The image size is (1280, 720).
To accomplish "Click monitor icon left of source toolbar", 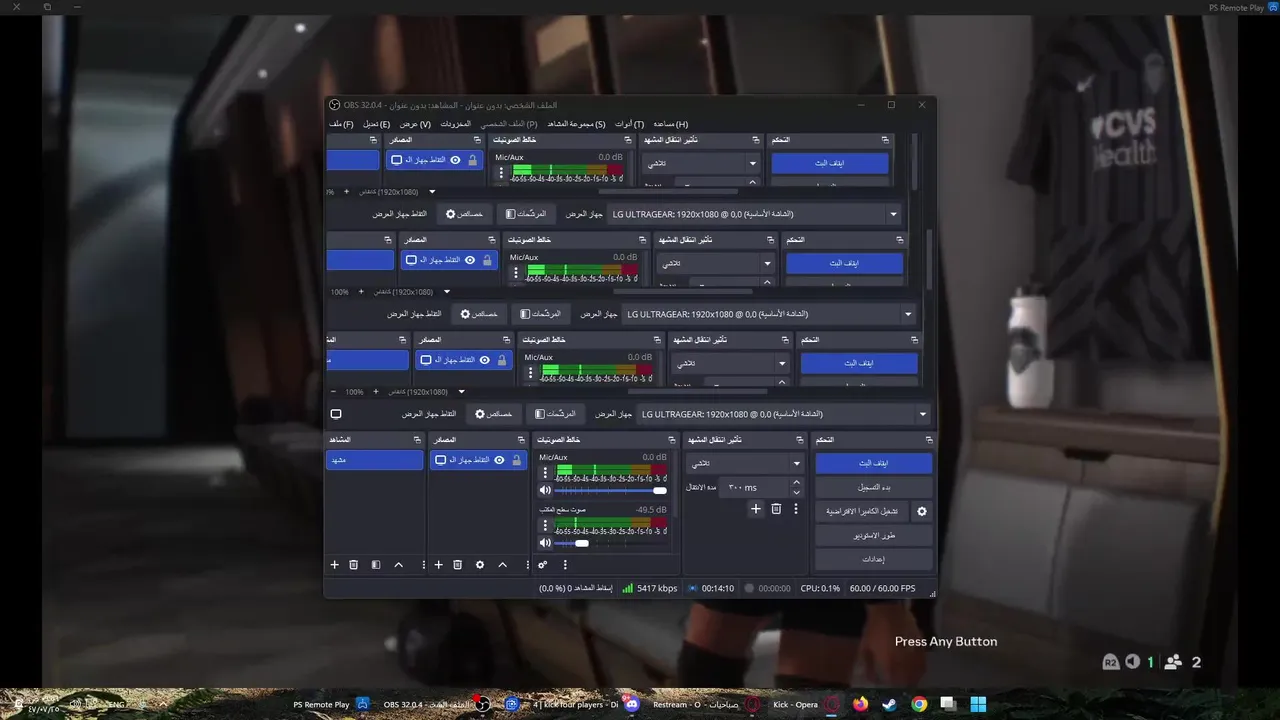I will (x=336, y=414).
